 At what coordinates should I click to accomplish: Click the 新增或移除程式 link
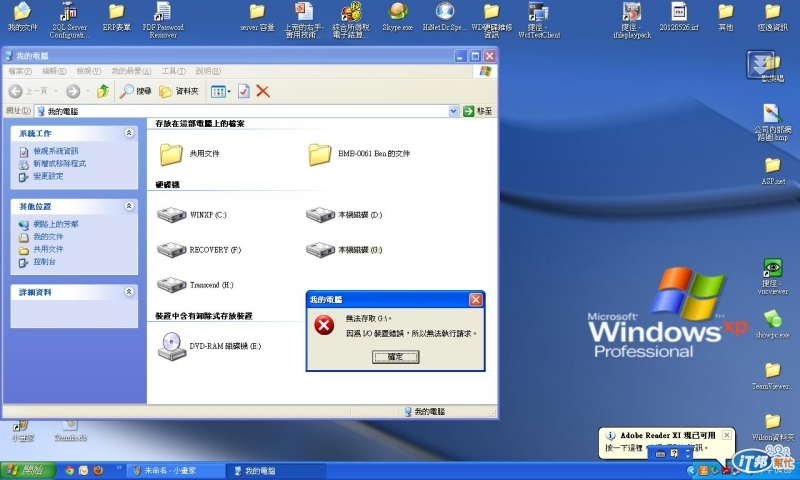tap(60, 164)
